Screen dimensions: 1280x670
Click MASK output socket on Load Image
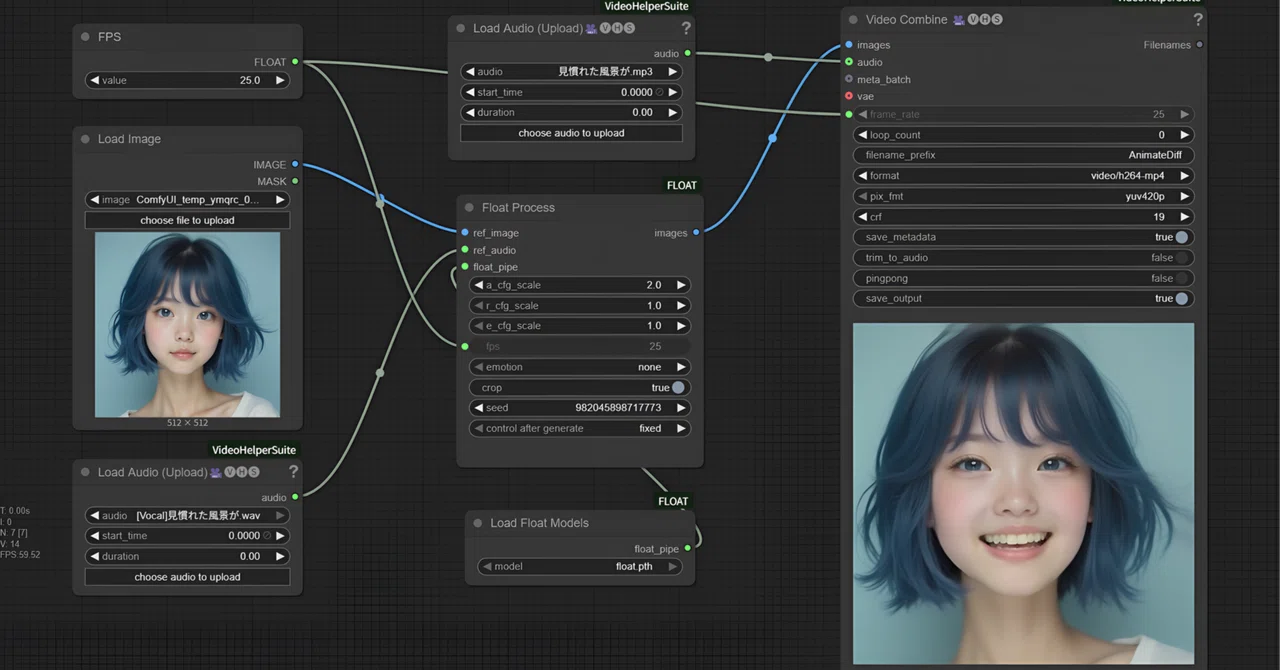(x=295, y=181)
